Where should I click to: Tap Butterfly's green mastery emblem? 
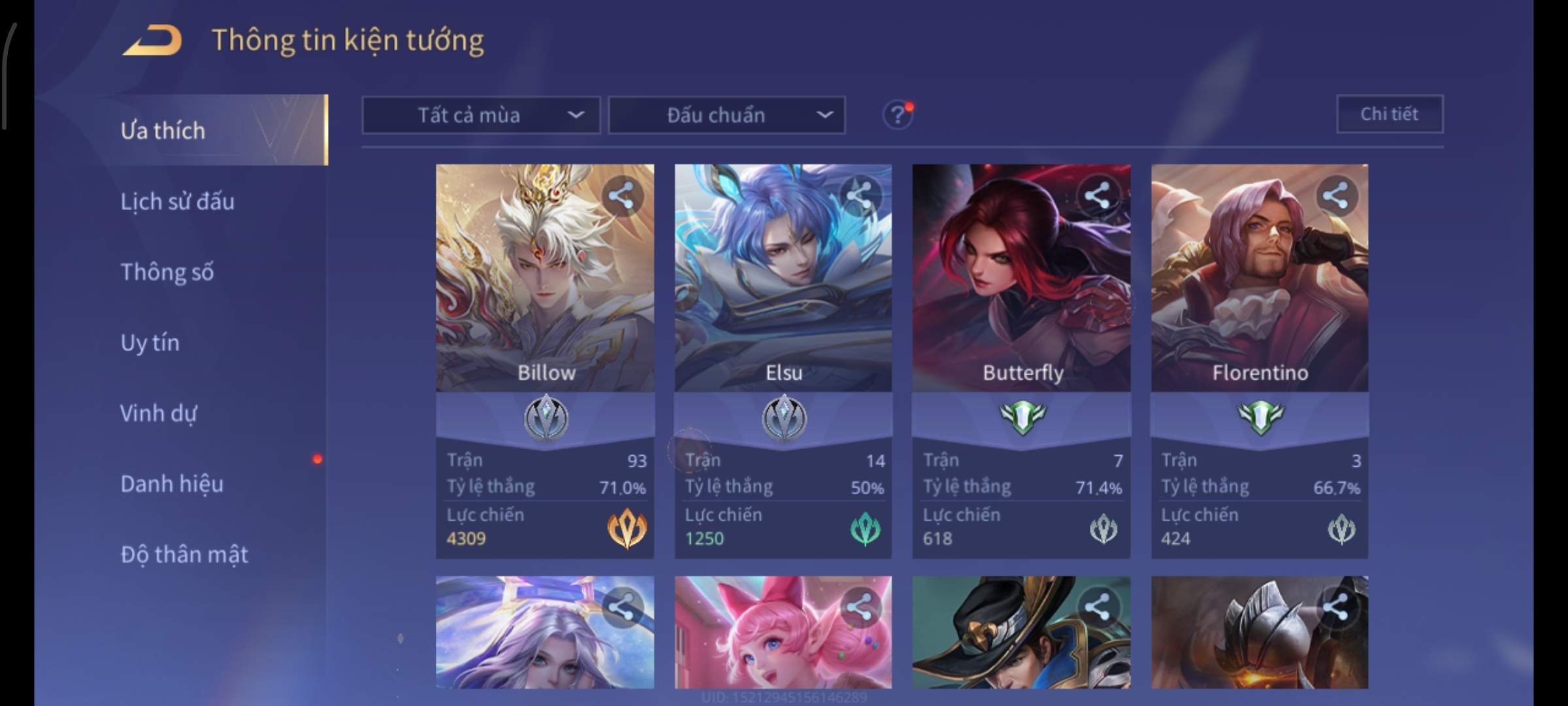(1022, 417)
